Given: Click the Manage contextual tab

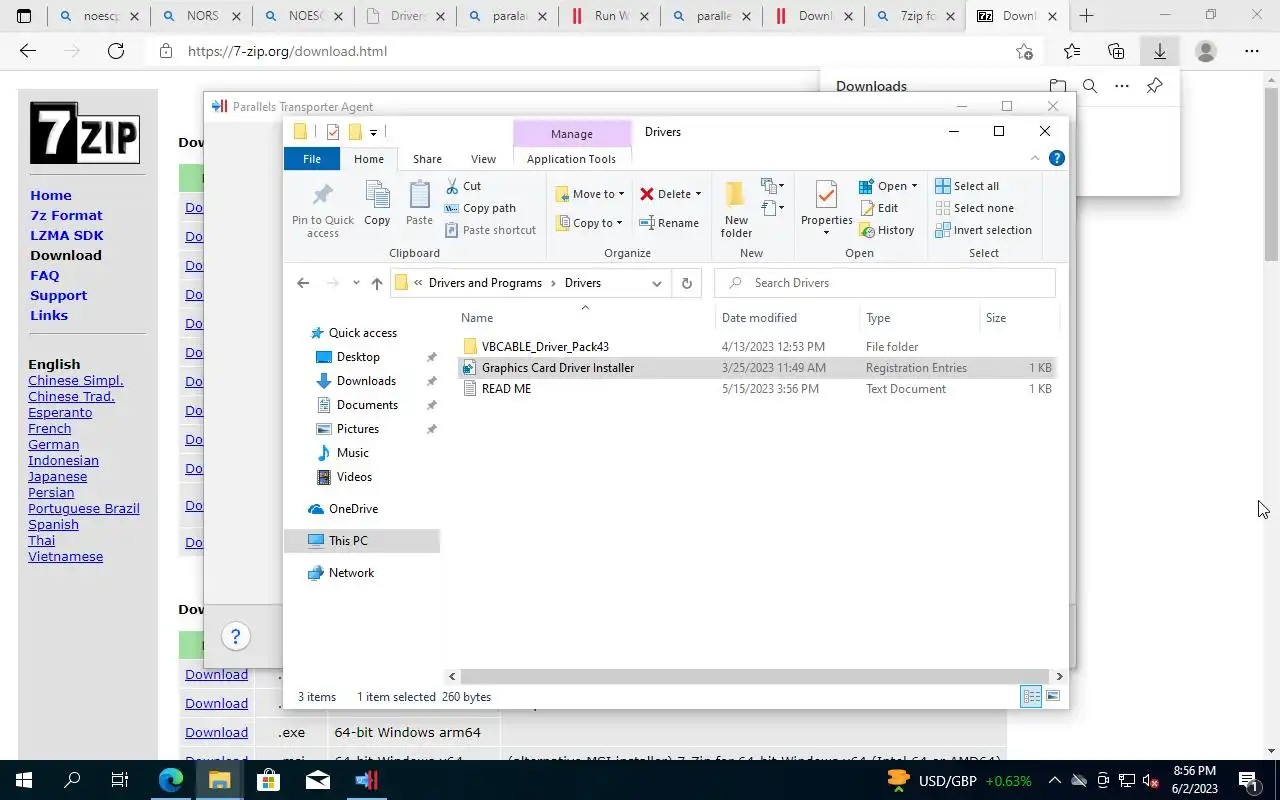Looking at the screenshot, I should [x=572, y=134].
